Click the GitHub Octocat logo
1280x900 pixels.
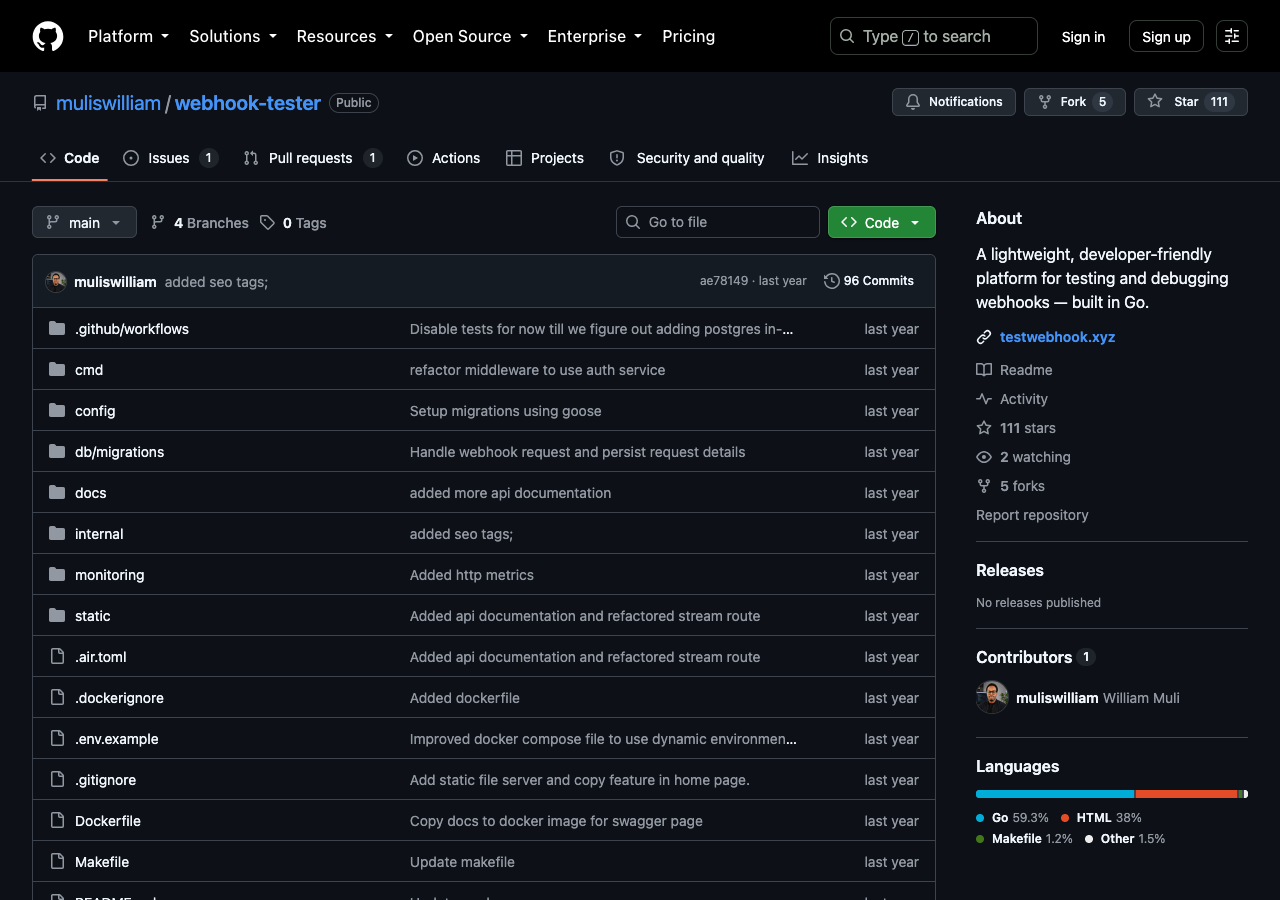coord(48,36)
